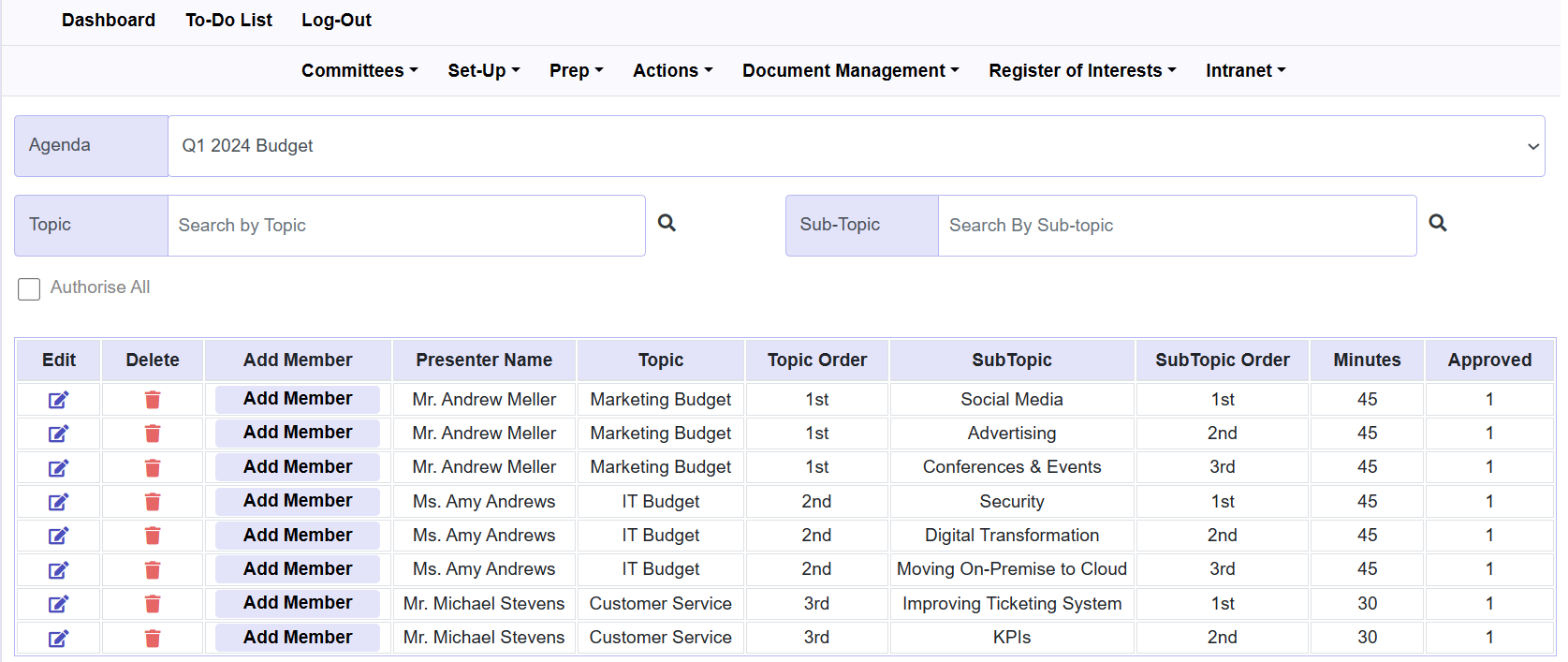Click the Log-Out link
The width and height of the screenshot is (1568, 662).
336,21
